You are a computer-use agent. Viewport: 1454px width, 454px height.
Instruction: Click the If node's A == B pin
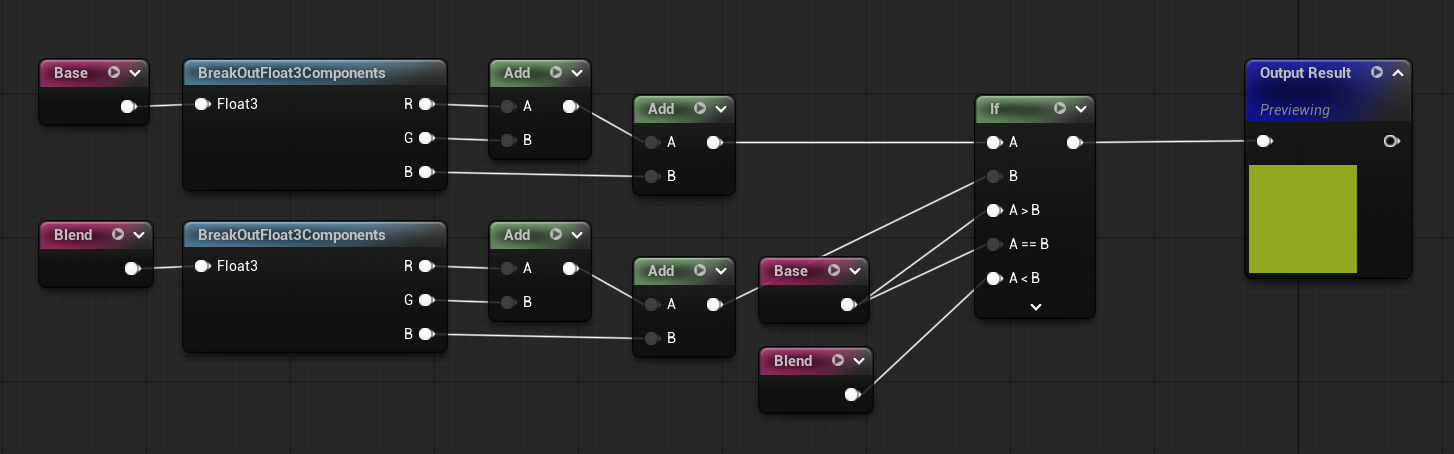994,244
